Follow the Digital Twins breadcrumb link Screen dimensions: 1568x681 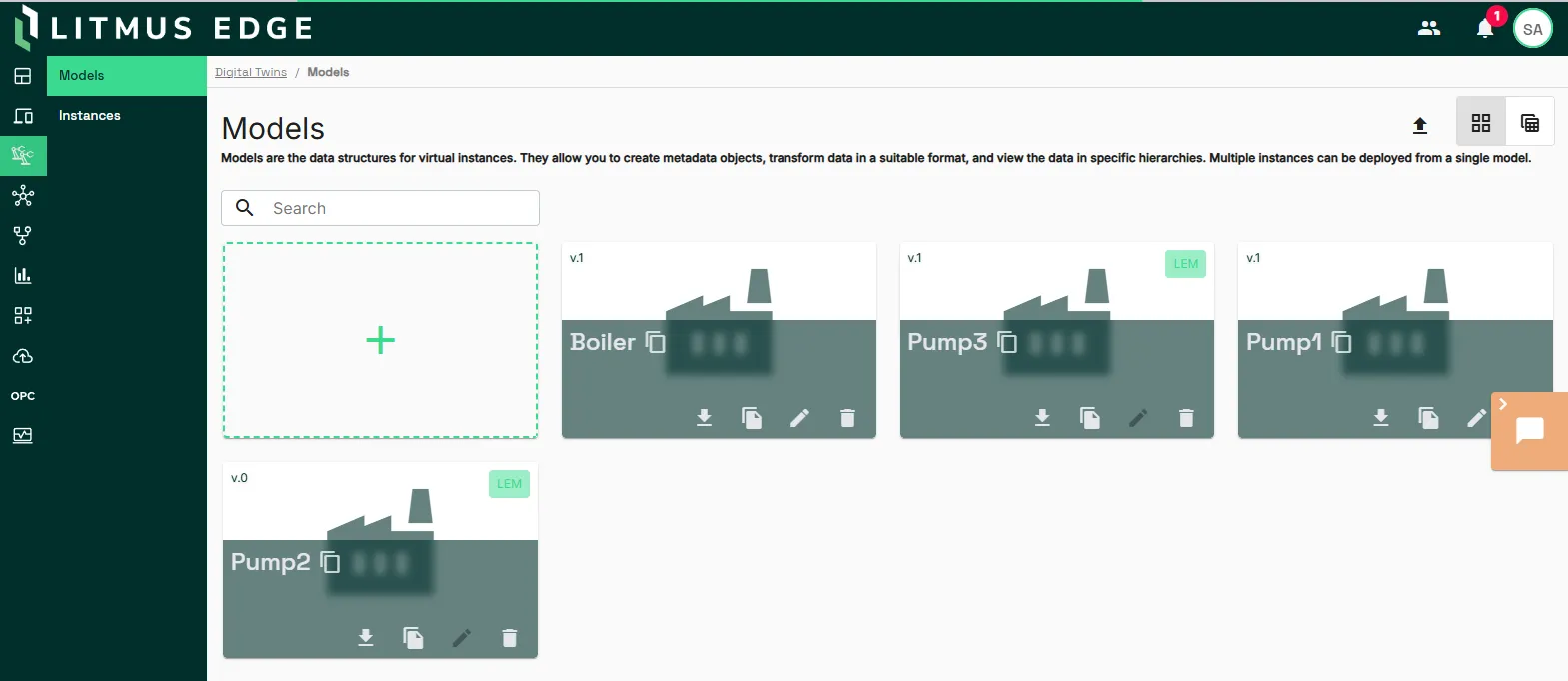[251, 72]
